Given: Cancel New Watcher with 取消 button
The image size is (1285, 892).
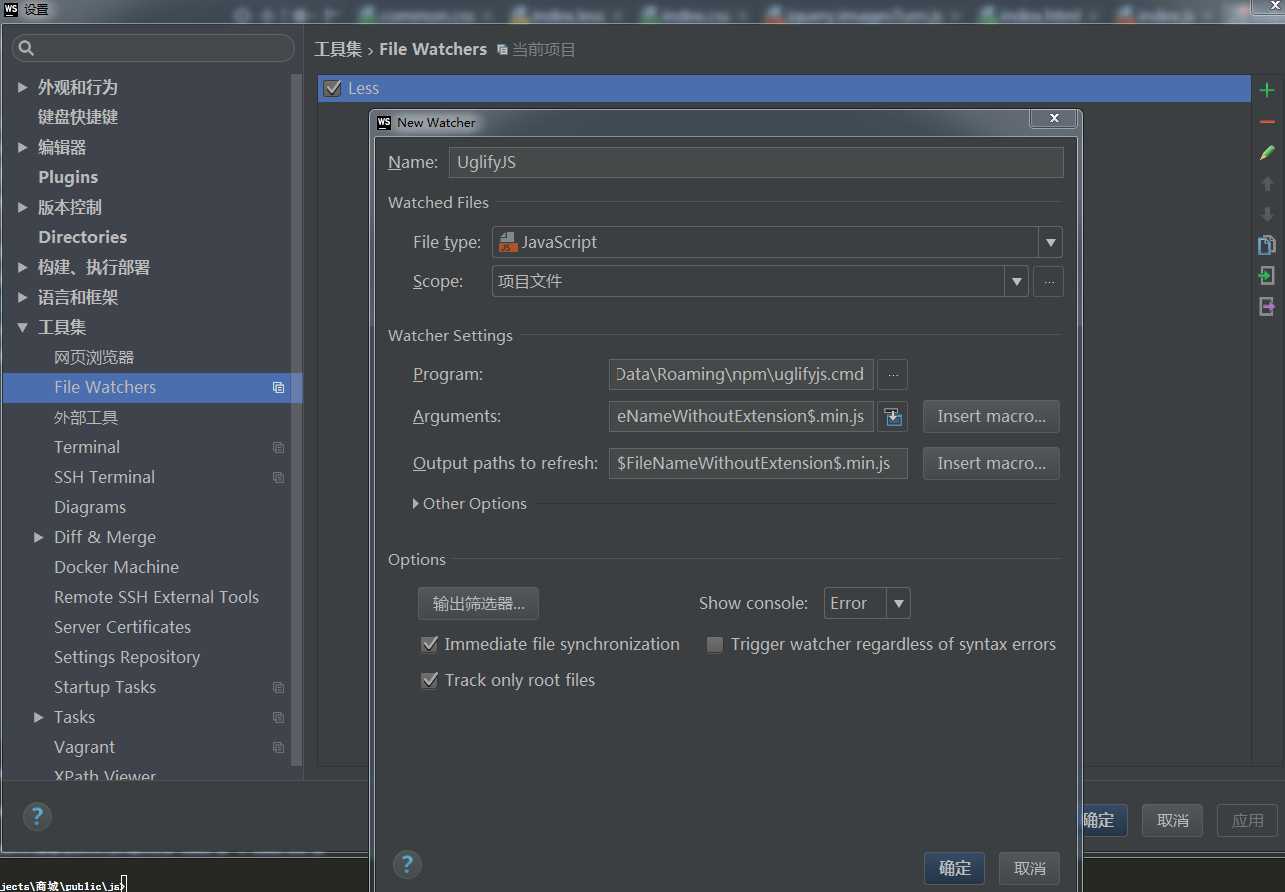Looking at the screenshot, I should click(x=1030, y=868).
